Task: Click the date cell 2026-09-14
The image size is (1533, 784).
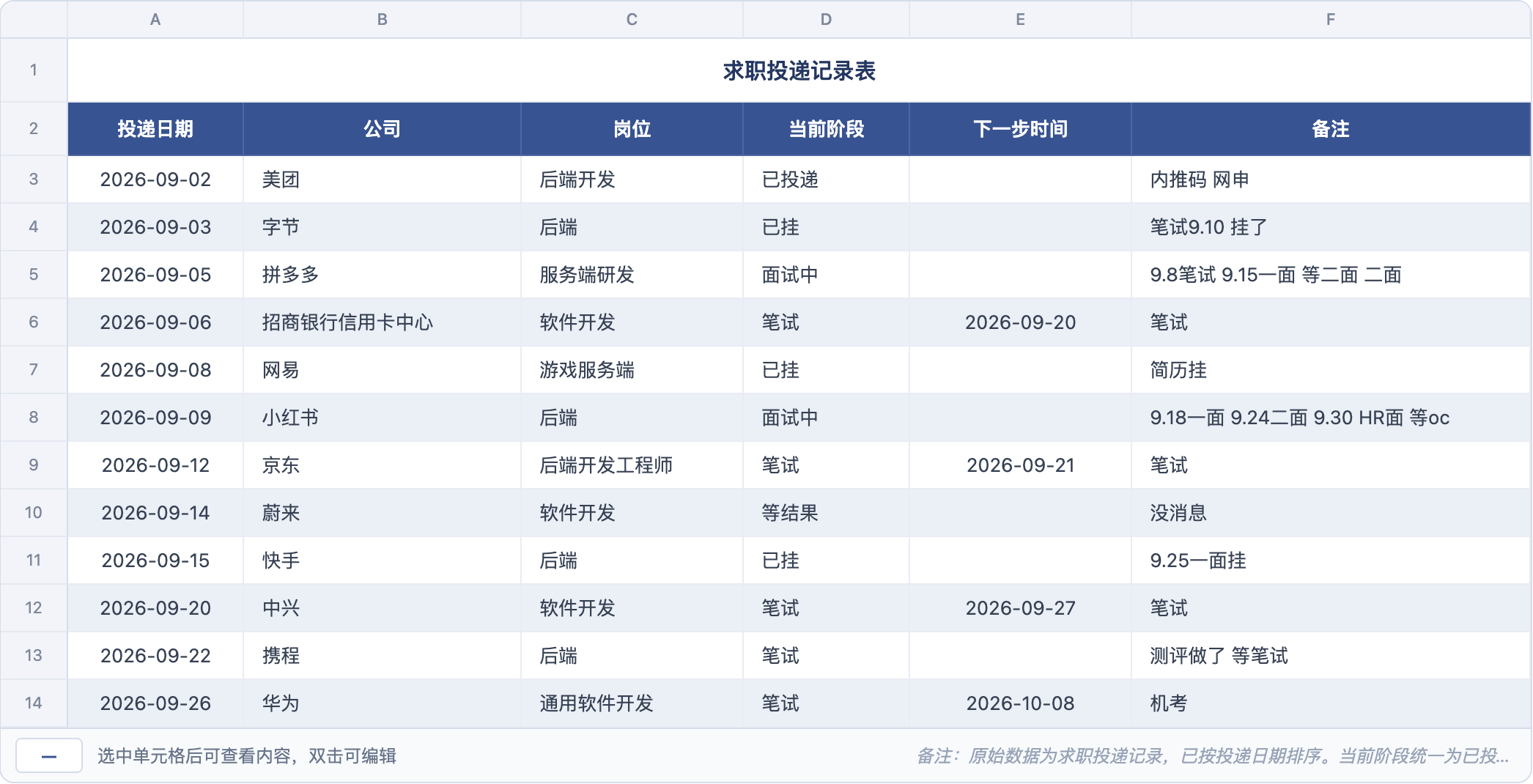Action: point(155,513)
